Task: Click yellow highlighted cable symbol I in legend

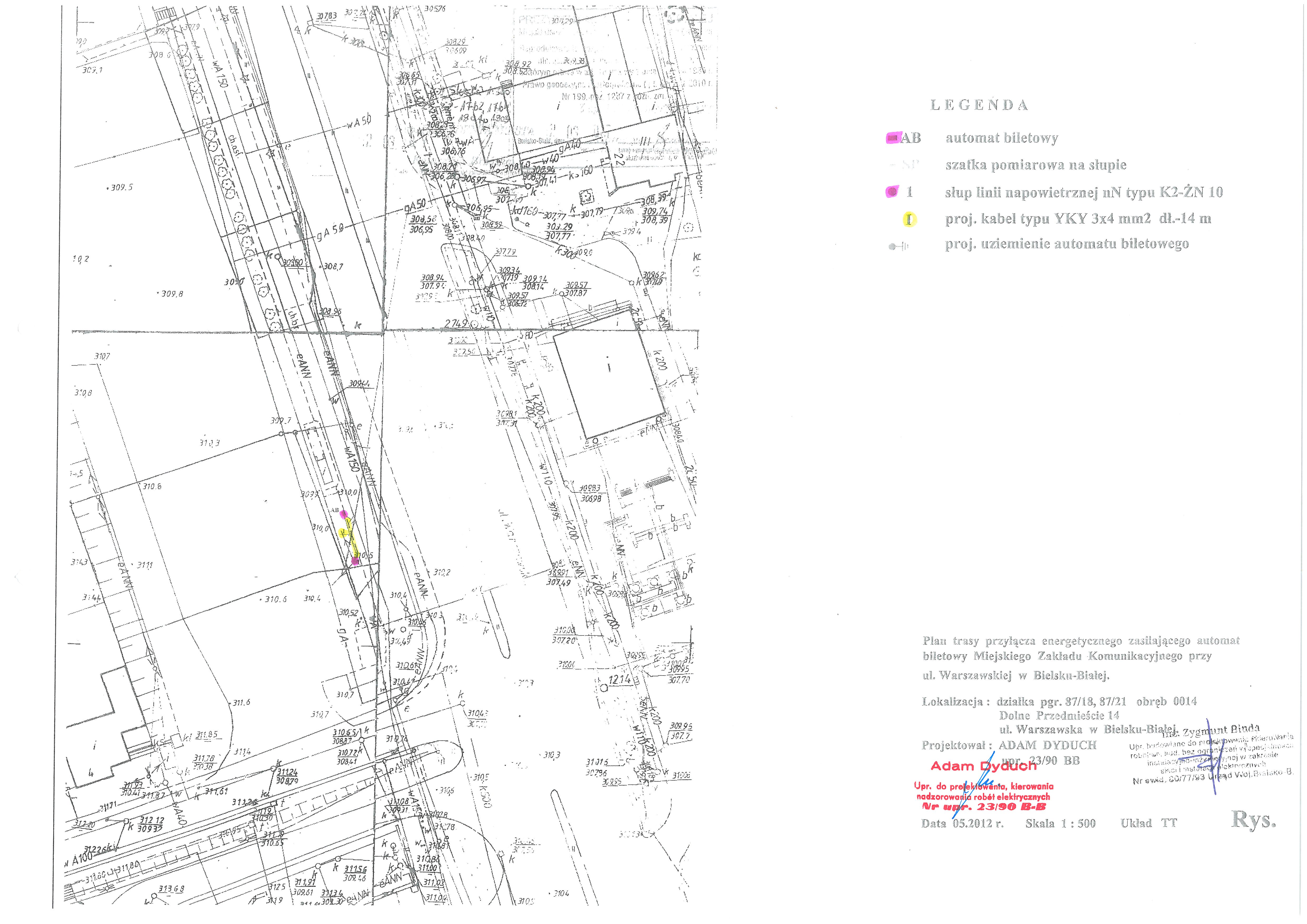Action: tap(909, 219)
